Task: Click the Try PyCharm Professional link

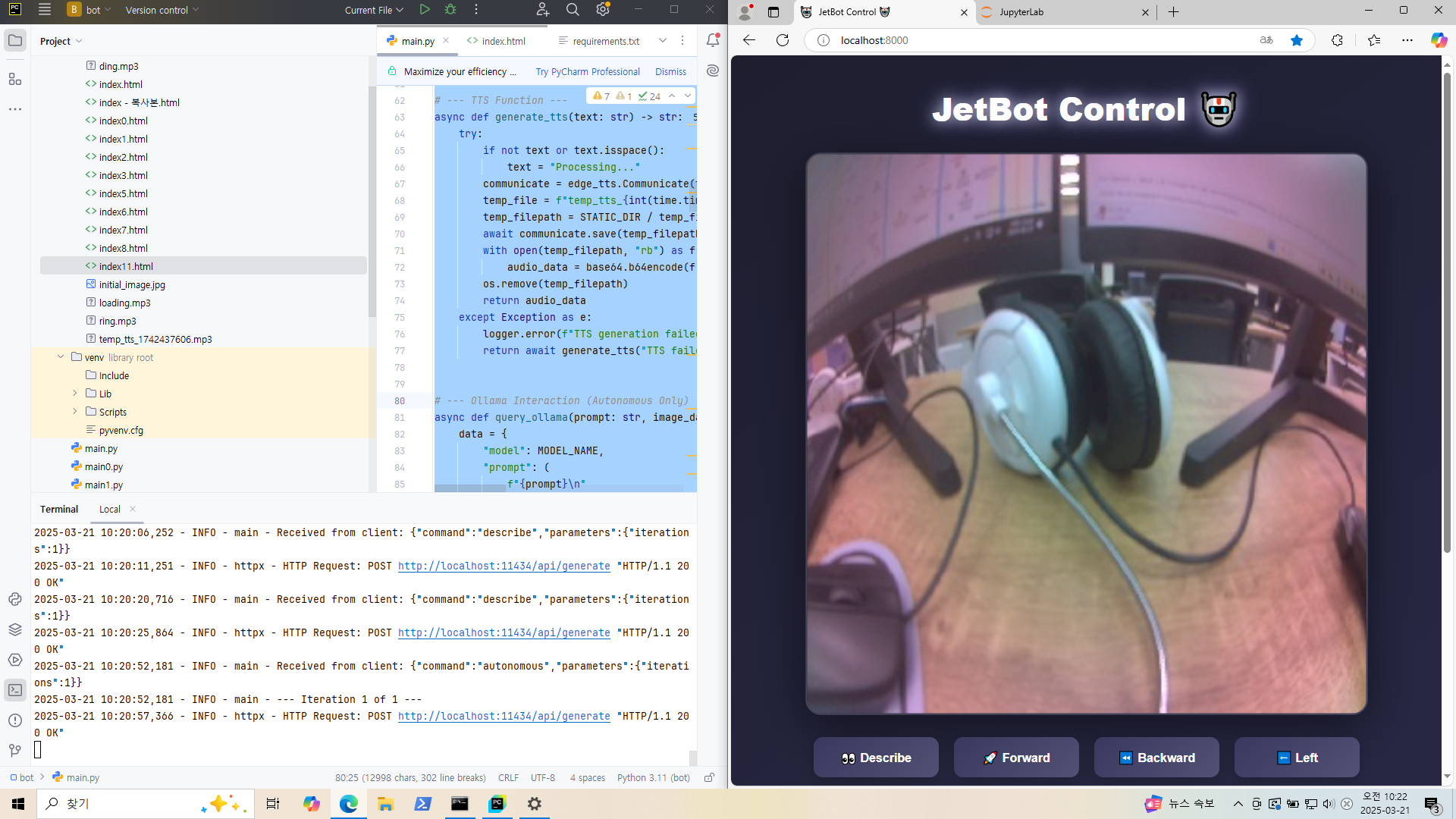Action: pos(588,71)
